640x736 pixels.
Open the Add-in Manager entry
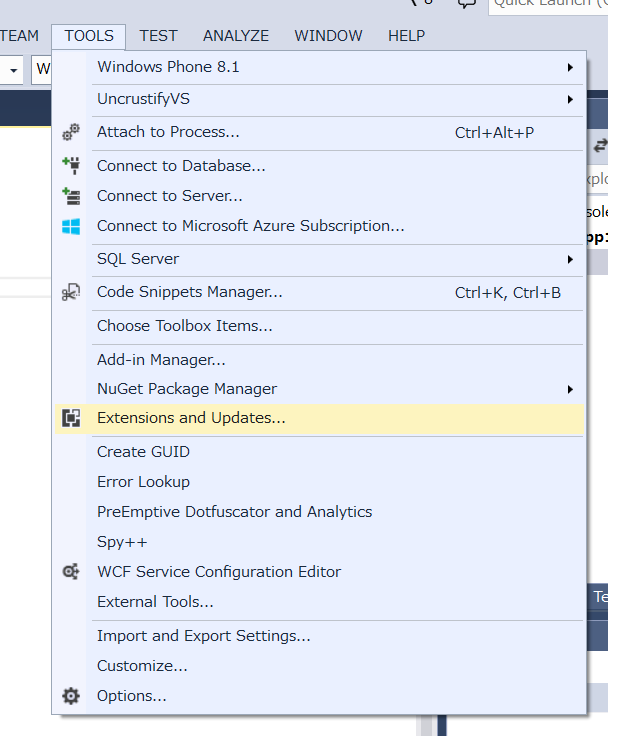tap(161, 360)
